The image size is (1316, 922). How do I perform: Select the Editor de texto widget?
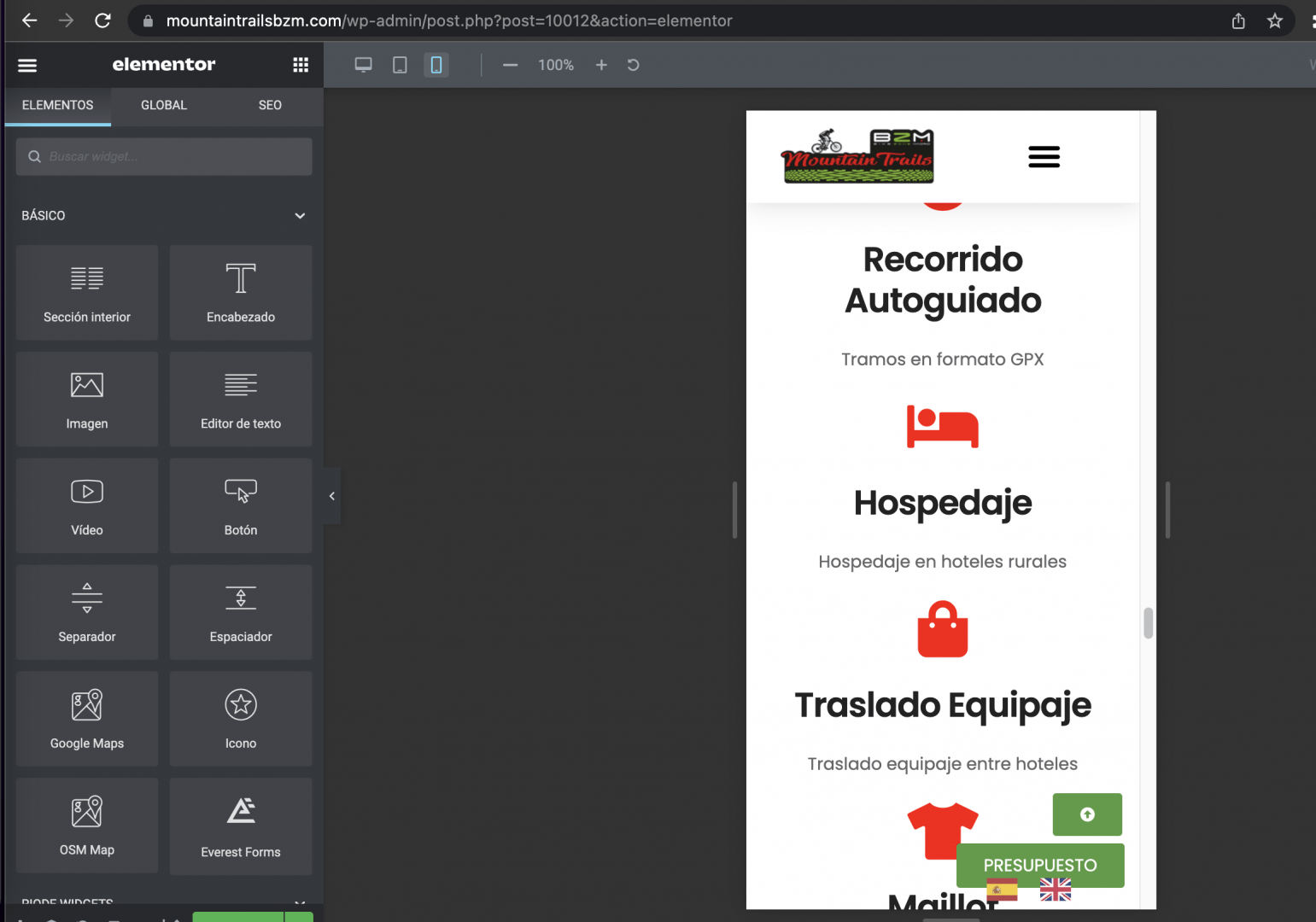tap(241, 400)
